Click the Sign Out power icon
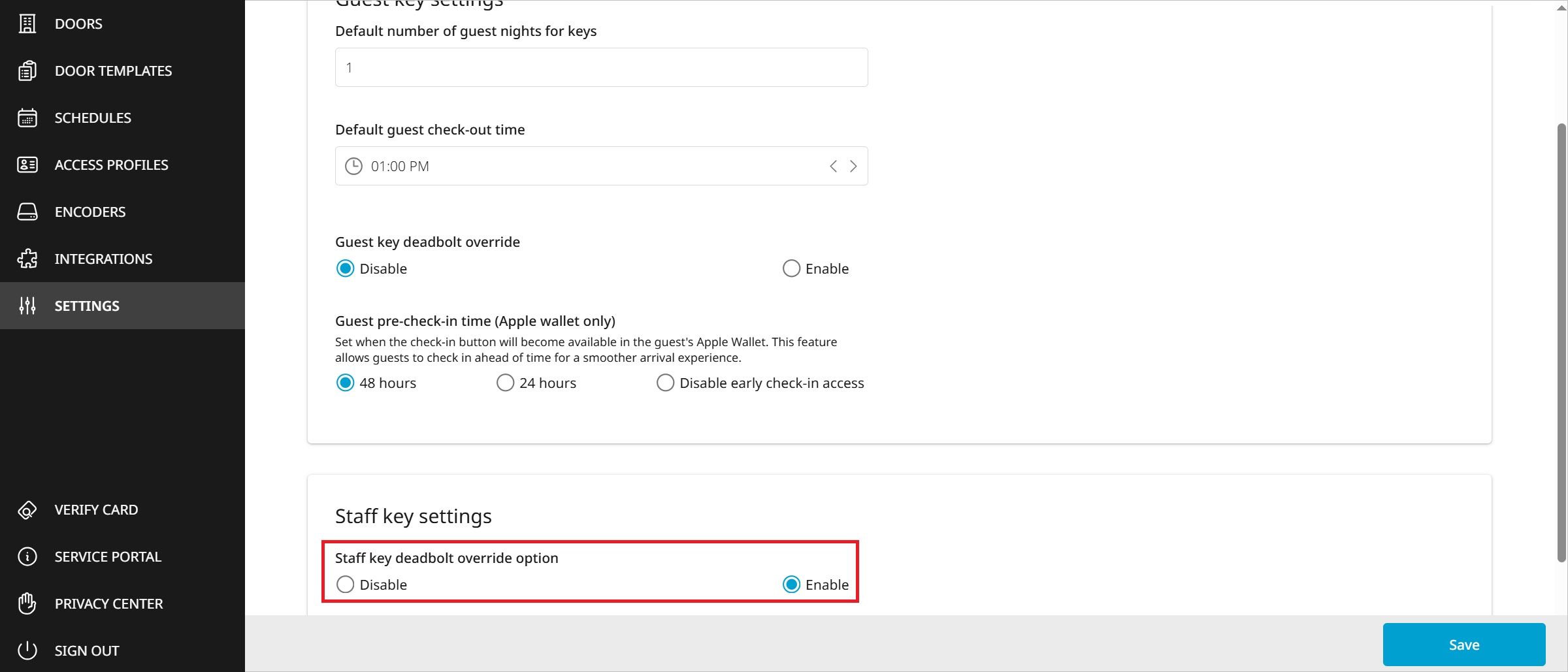Screen dimensions: 1568x672 [27, 650]
